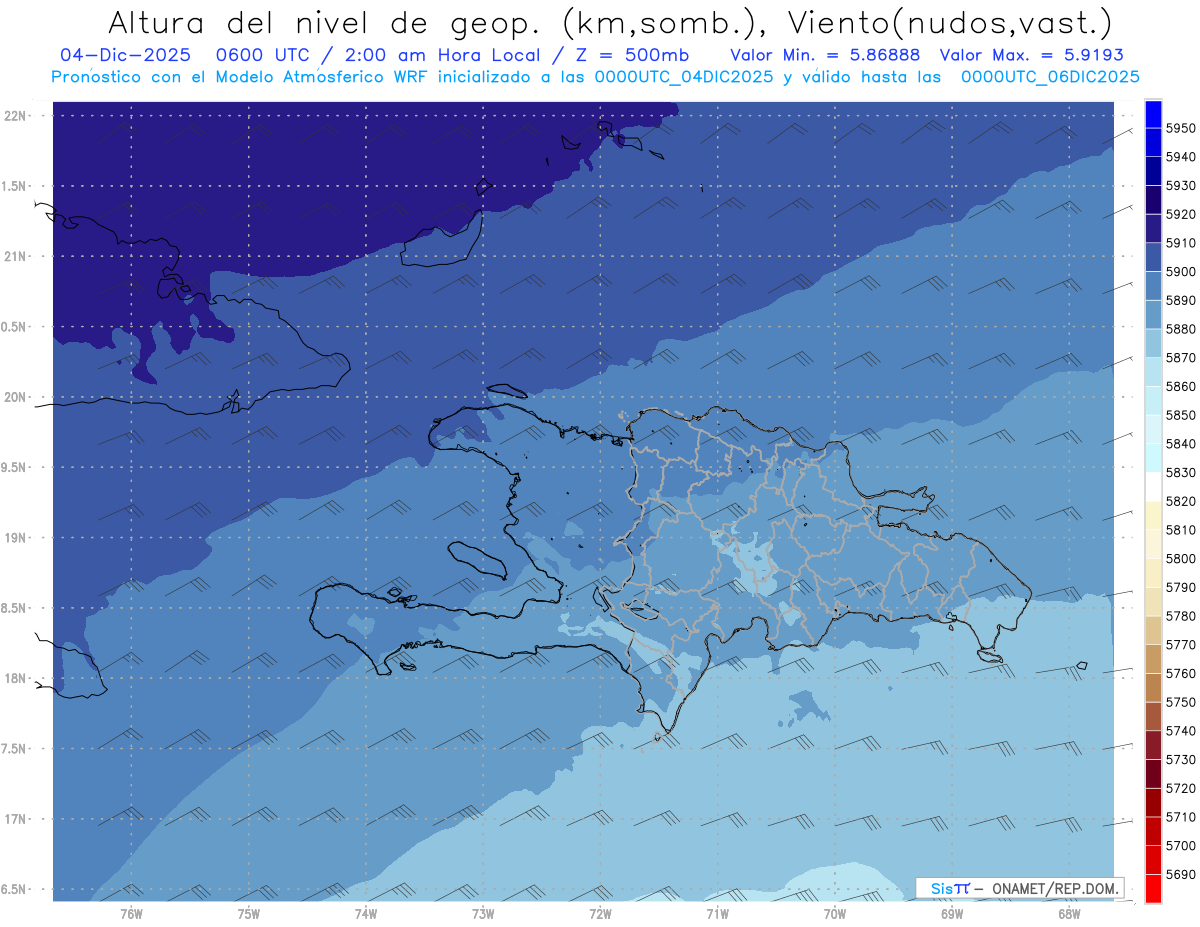
Task: Click the bright red swatch below 5690
Action: 1153,889
